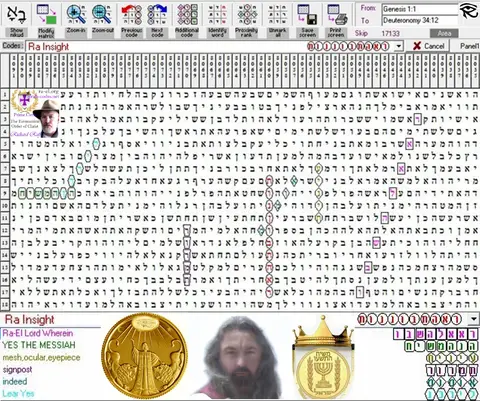Click the red X Cancel button

click(x=428, y=46)
